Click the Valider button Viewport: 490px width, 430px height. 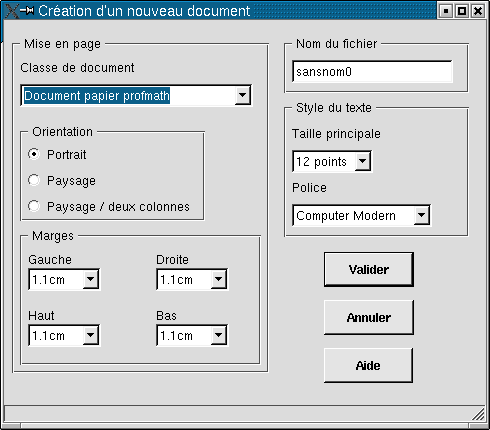click(369, 269)
